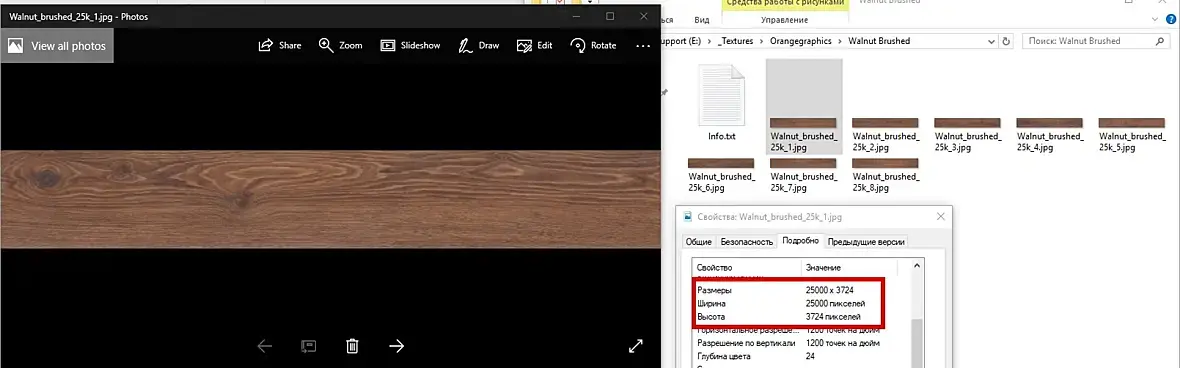The image size is (1180, 368).
Task: Open the three-dots more options menu
Action: (x=643, y=46)
